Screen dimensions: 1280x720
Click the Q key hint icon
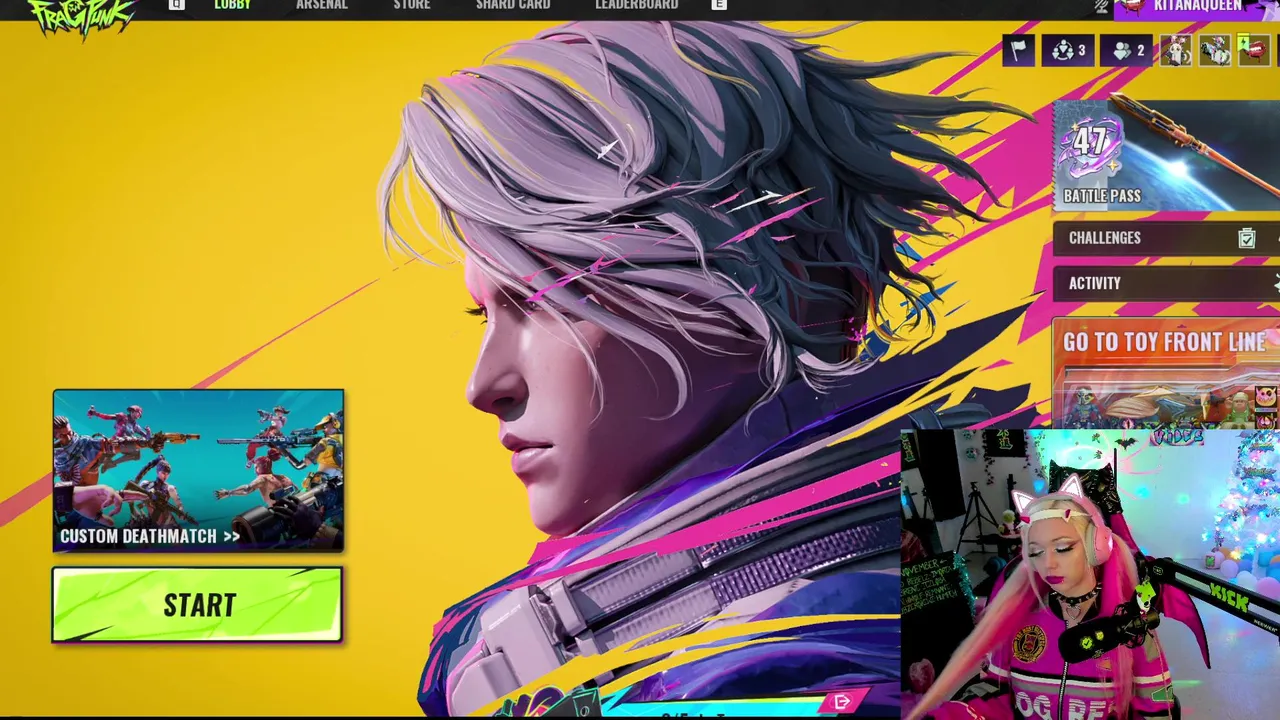177,5
